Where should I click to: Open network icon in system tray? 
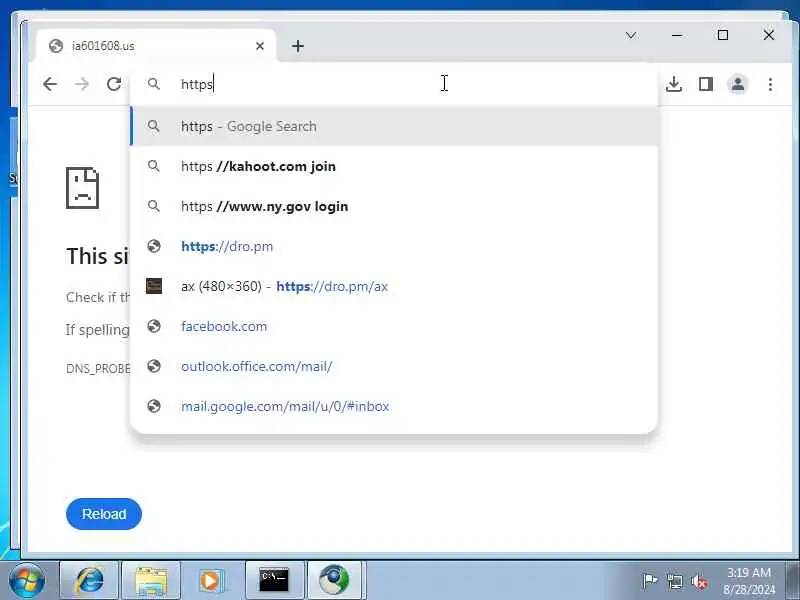click(674, 581)
